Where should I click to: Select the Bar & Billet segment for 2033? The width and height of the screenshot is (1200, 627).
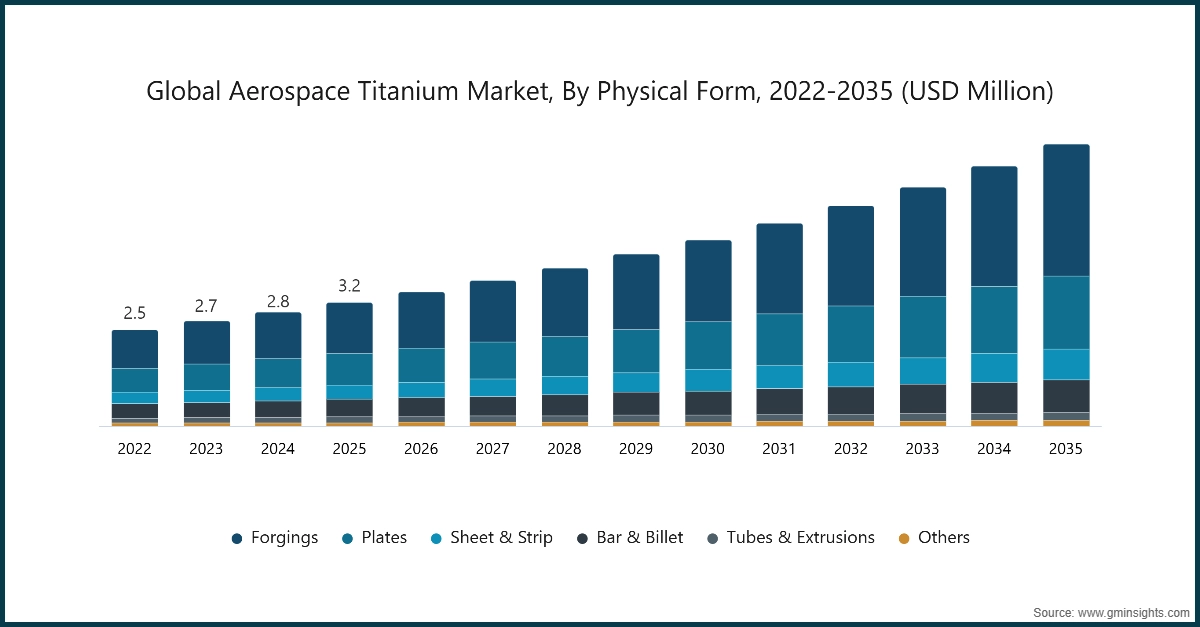coord(922,398)
